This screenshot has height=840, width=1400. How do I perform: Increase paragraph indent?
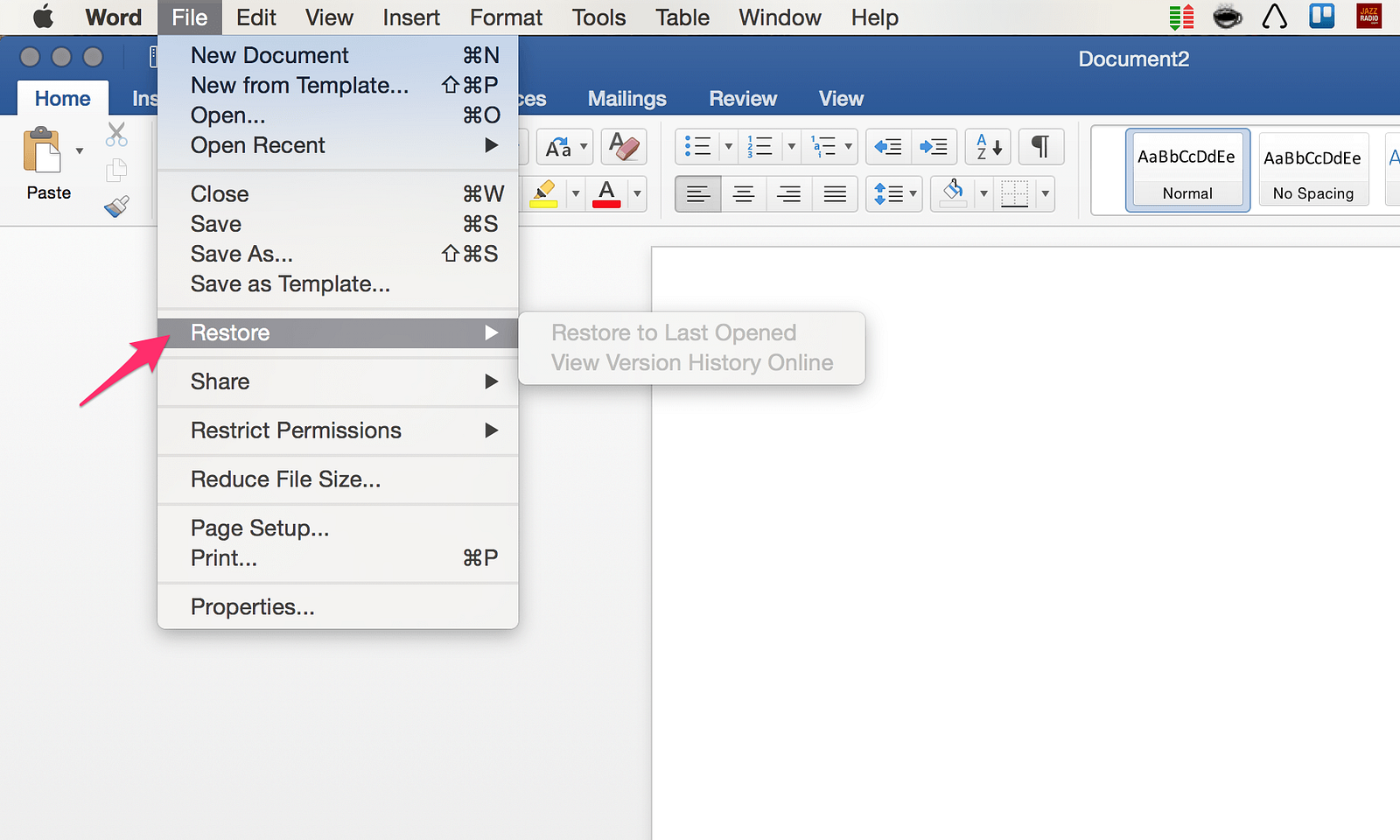(934, 146)
